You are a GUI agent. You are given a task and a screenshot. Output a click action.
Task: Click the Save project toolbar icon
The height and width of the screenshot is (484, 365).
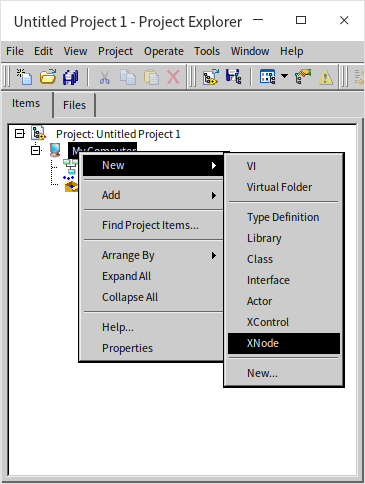[x=233, y=77]
